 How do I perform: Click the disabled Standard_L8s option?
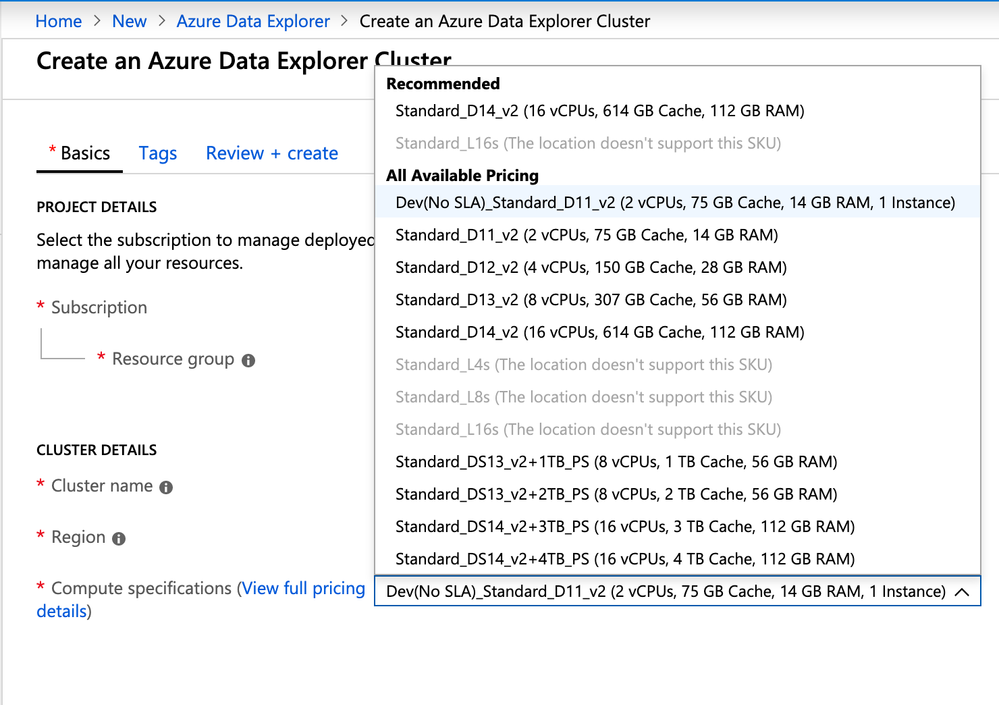click(677, 397)
